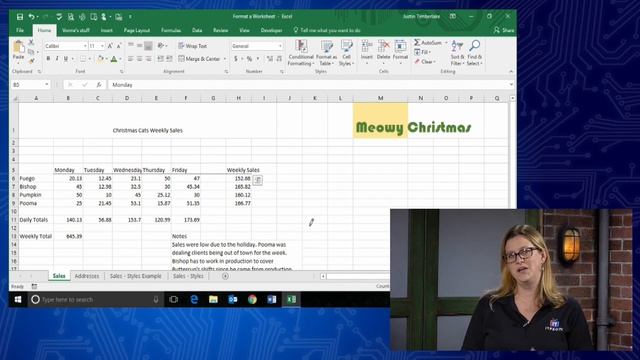Image resolution: width=640 pixels, height=360 pixels.
Task: Open Sort & Filter menu
Action: pyautogui.click(x=457, y=53)
